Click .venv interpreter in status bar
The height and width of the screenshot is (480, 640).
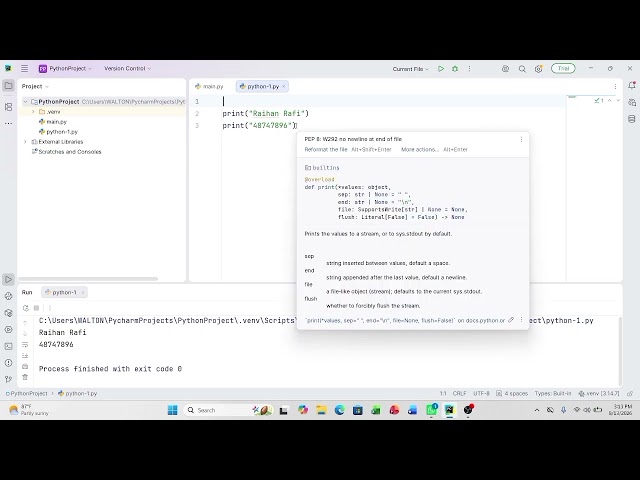[x=599, y=393]
